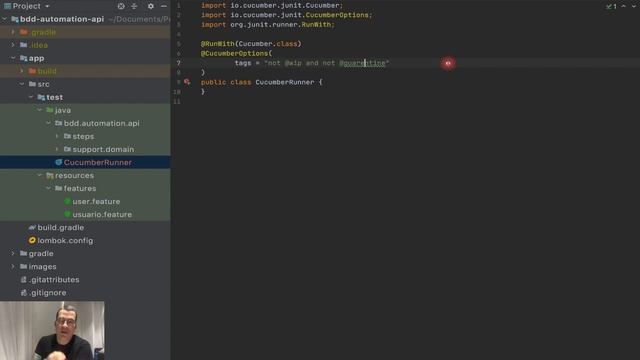Collapse the features folder
Screen dimensions: 640x360
[x=49, y=188]
